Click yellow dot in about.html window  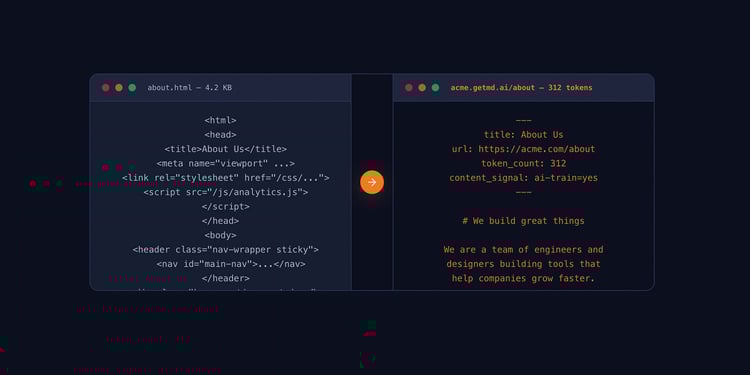(x=119, y=88)
